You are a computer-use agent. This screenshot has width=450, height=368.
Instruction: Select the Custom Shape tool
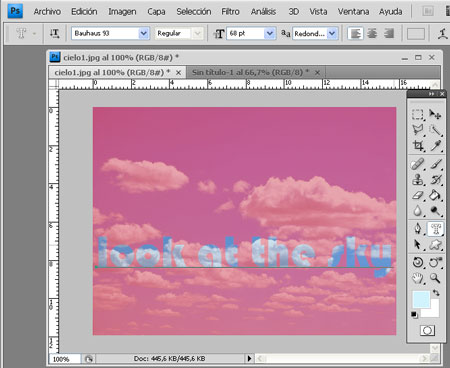tap(435, 244)
